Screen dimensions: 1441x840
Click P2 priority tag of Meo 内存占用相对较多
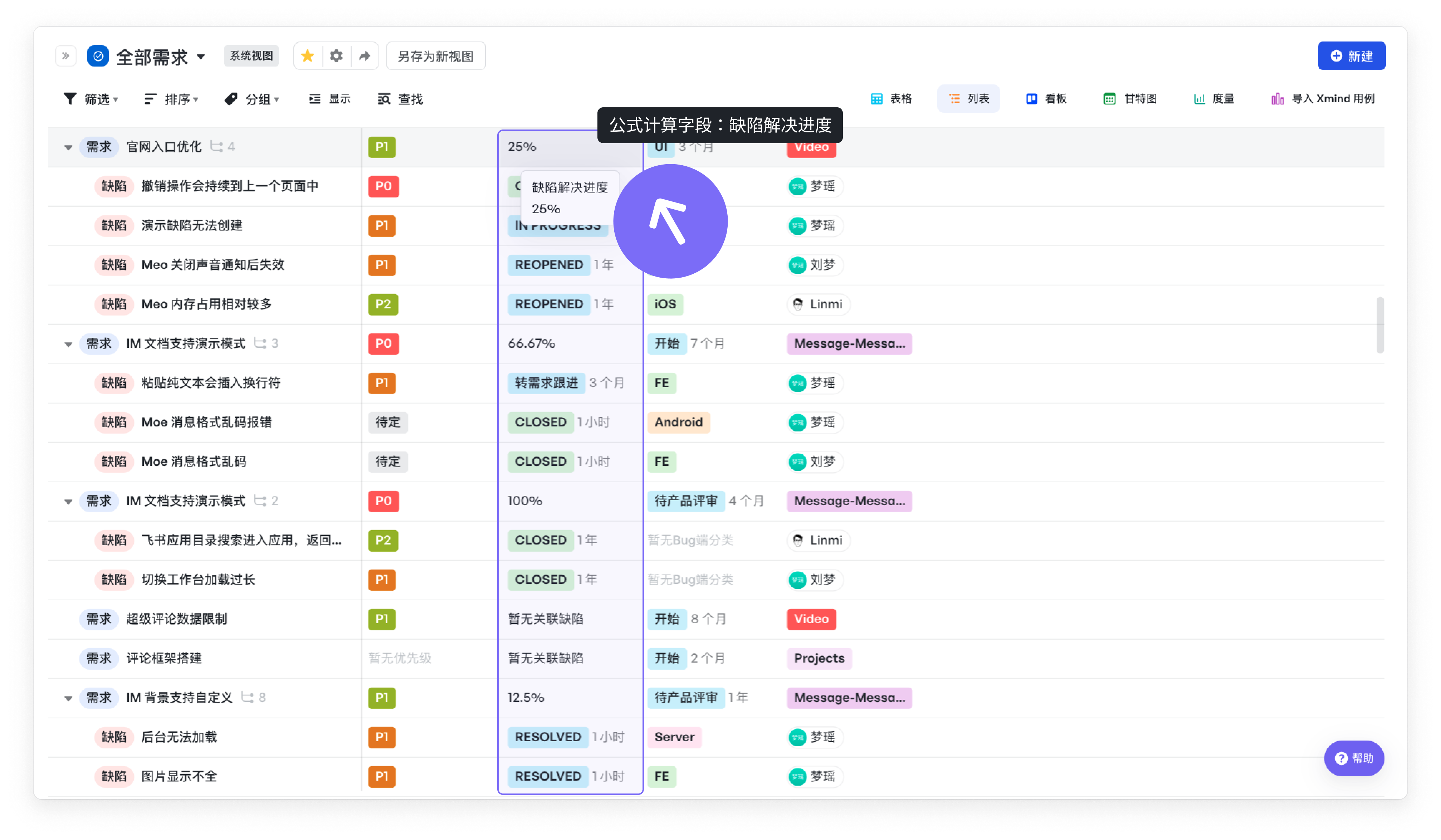point(383,304)
